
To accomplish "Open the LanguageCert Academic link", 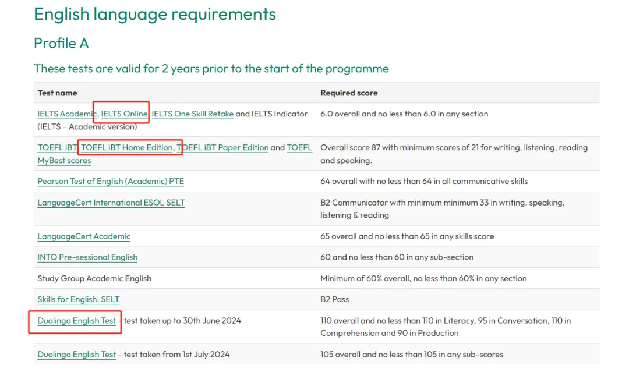I will tap(84, 236).
